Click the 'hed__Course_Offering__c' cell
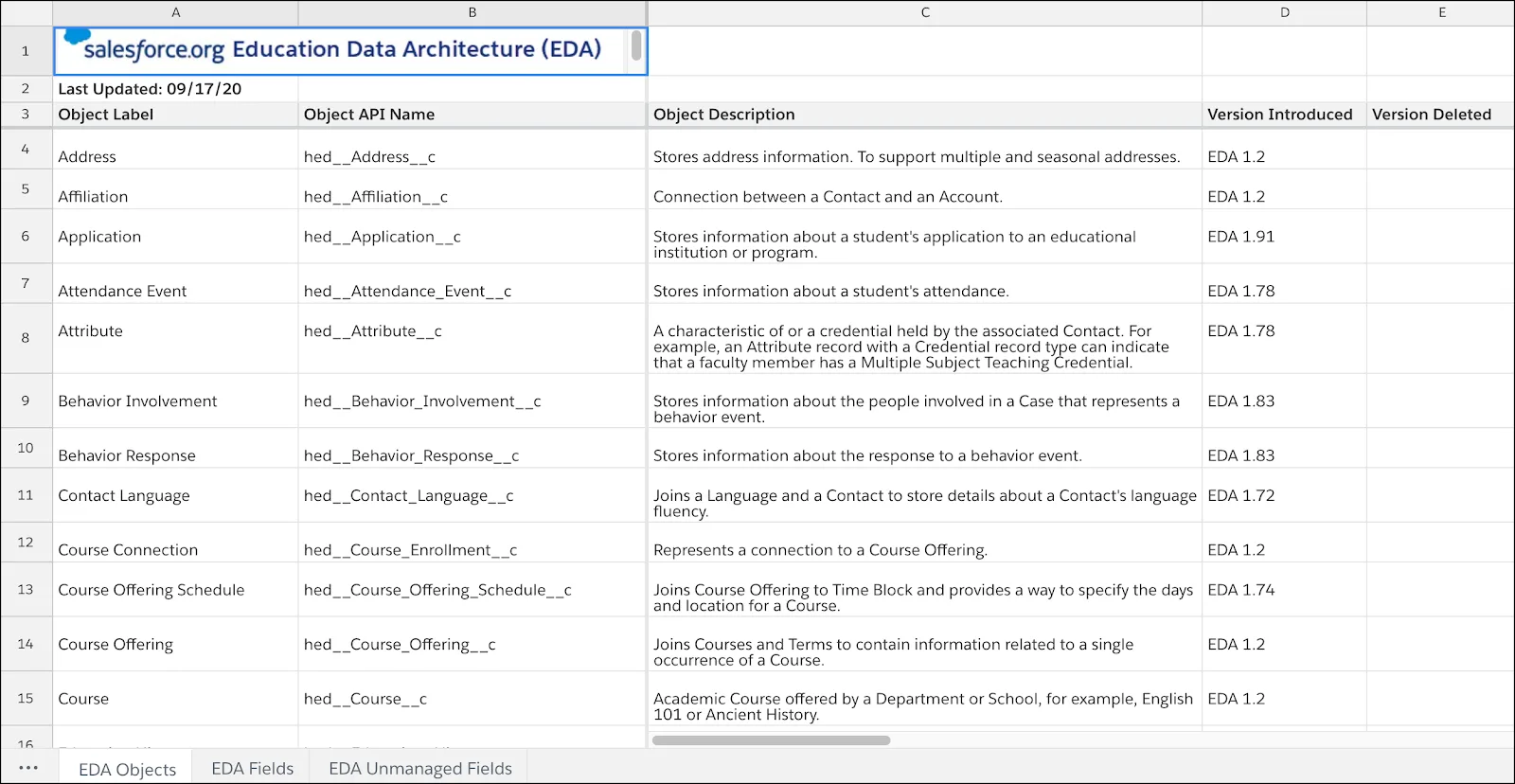This screenshot has height=784, width=1515. [x=472, y=645]
